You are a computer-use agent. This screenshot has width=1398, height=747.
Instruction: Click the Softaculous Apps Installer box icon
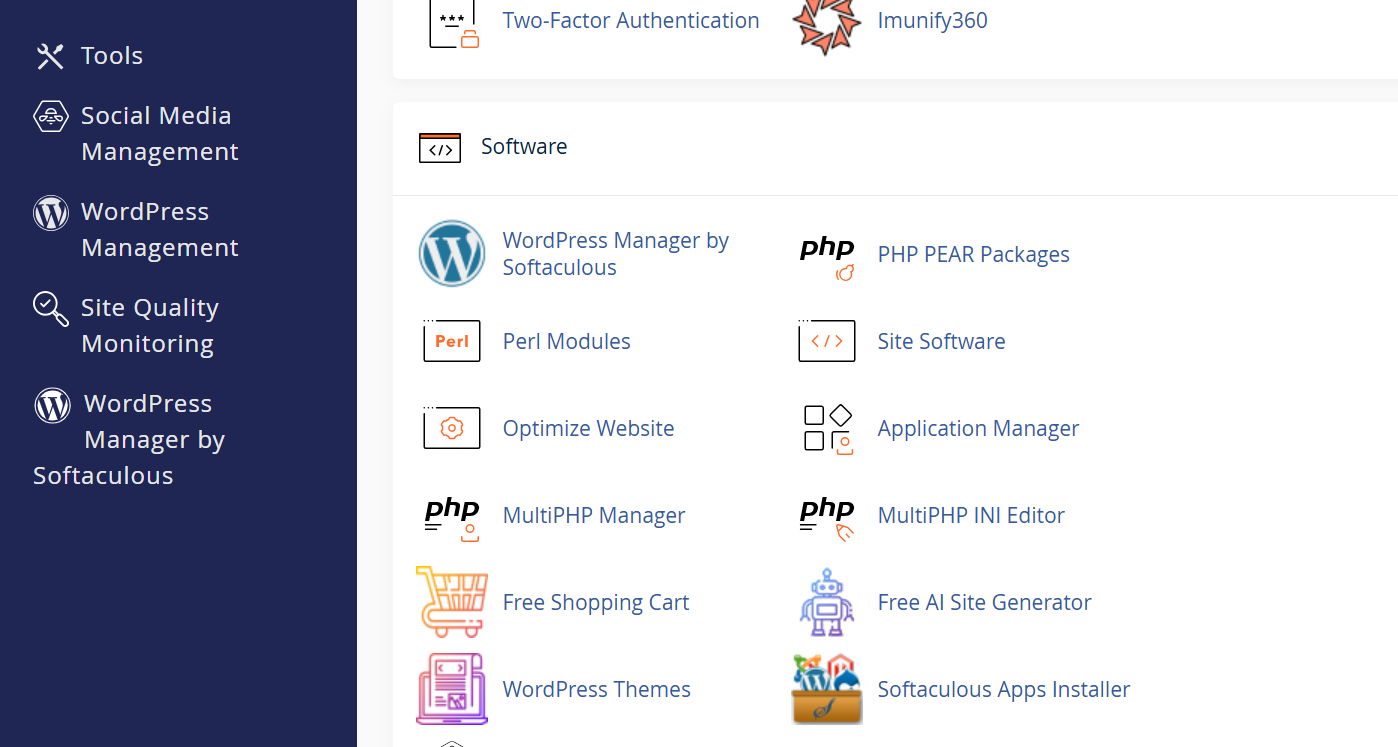(x=827, y=689)
